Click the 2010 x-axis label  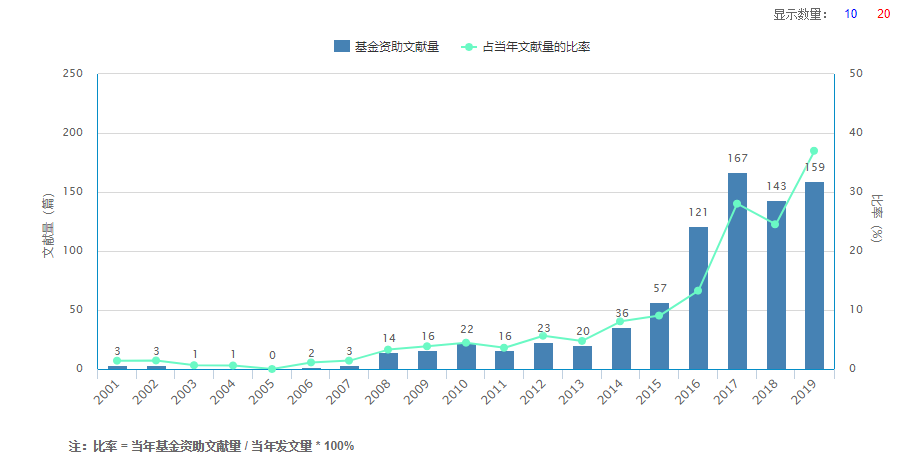[457, 392]
